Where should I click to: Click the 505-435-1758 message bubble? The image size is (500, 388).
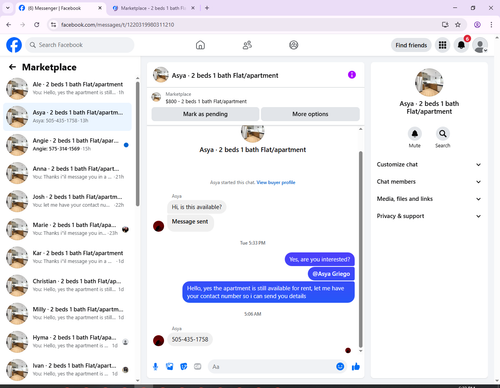[190, 339]
